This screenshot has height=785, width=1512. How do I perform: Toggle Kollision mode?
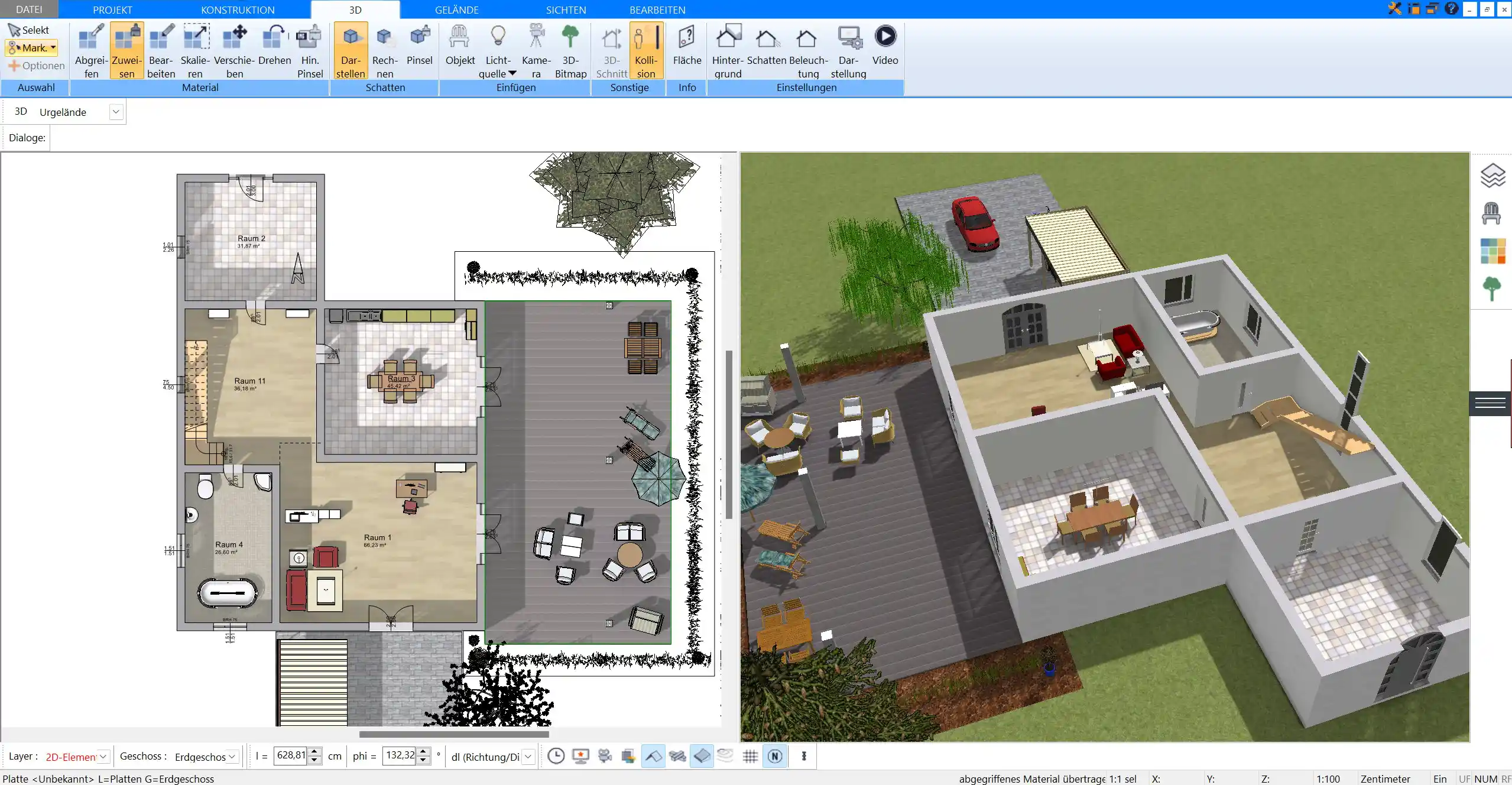click(646, 51)
